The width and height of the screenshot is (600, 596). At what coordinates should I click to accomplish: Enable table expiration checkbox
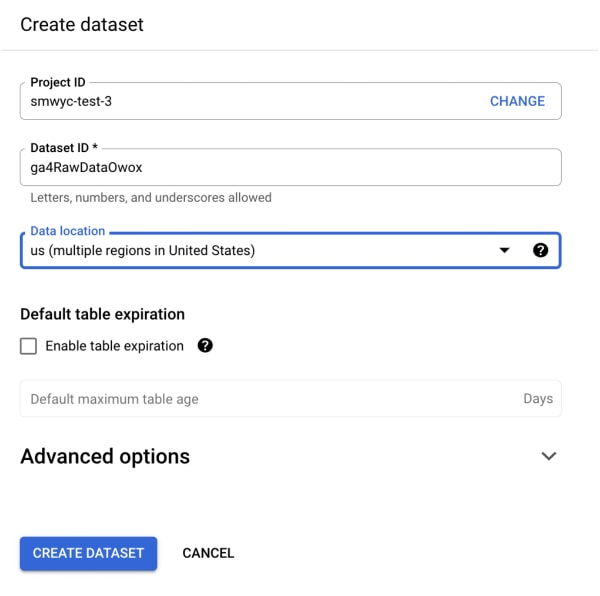29,346
